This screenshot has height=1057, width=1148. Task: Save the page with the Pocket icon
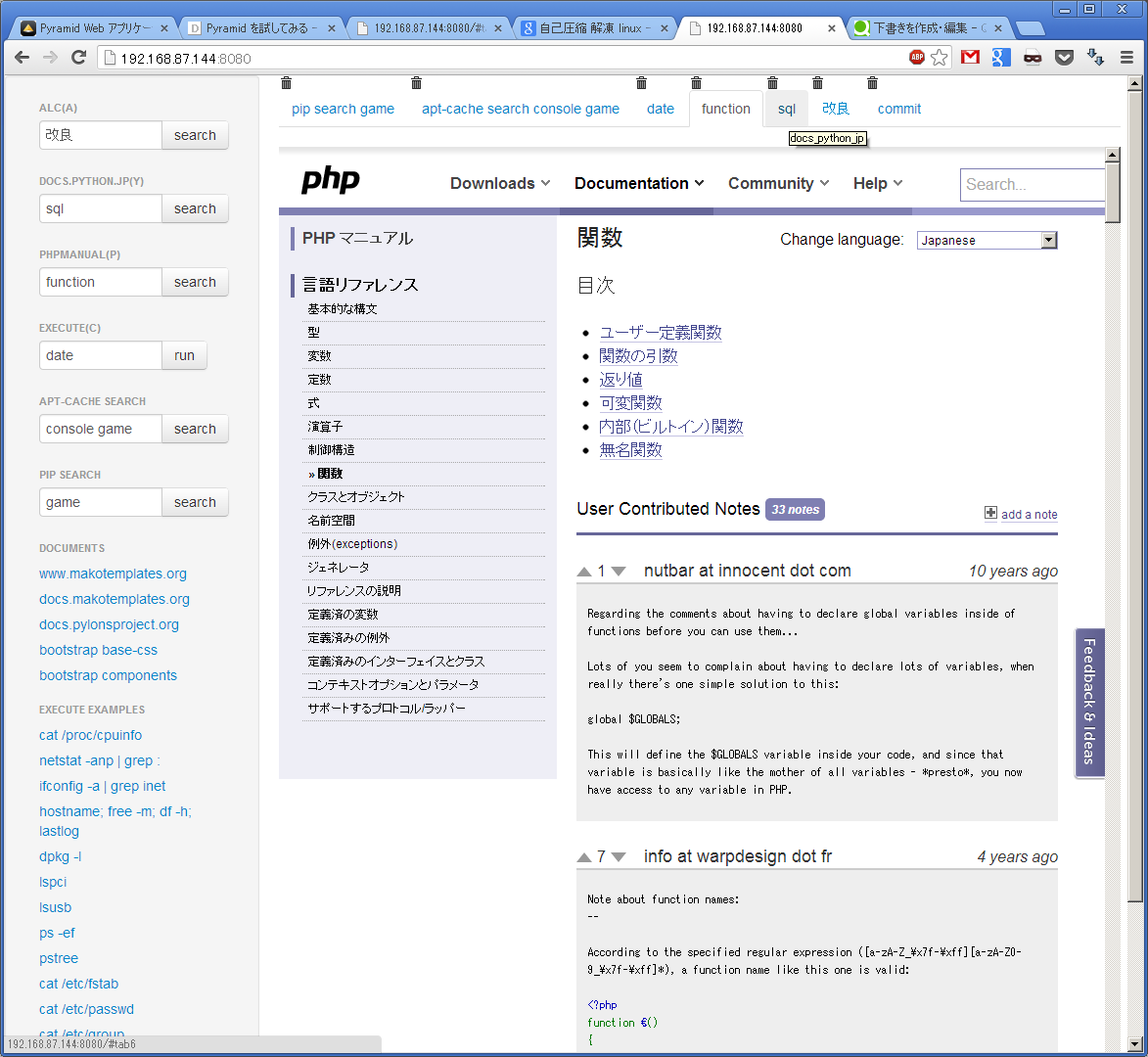1064,58
